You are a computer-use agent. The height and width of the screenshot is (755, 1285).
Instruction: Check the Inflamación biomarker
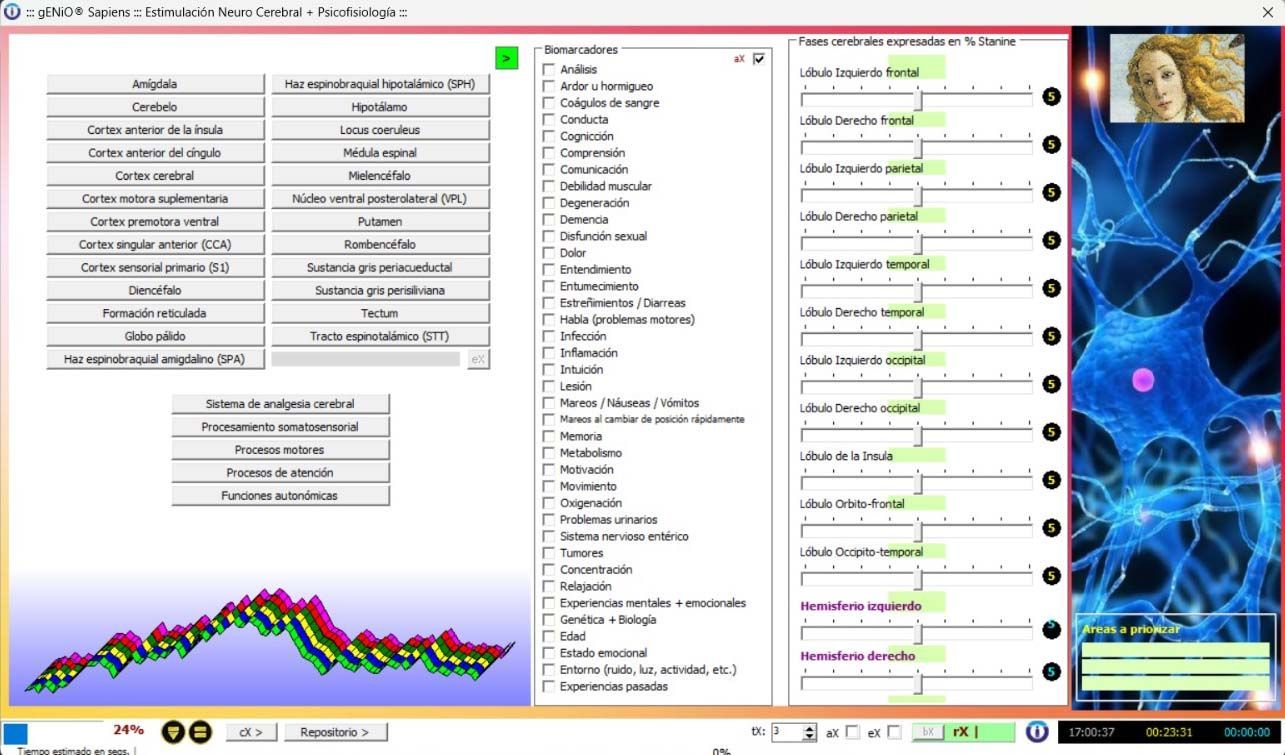point(549,353)
